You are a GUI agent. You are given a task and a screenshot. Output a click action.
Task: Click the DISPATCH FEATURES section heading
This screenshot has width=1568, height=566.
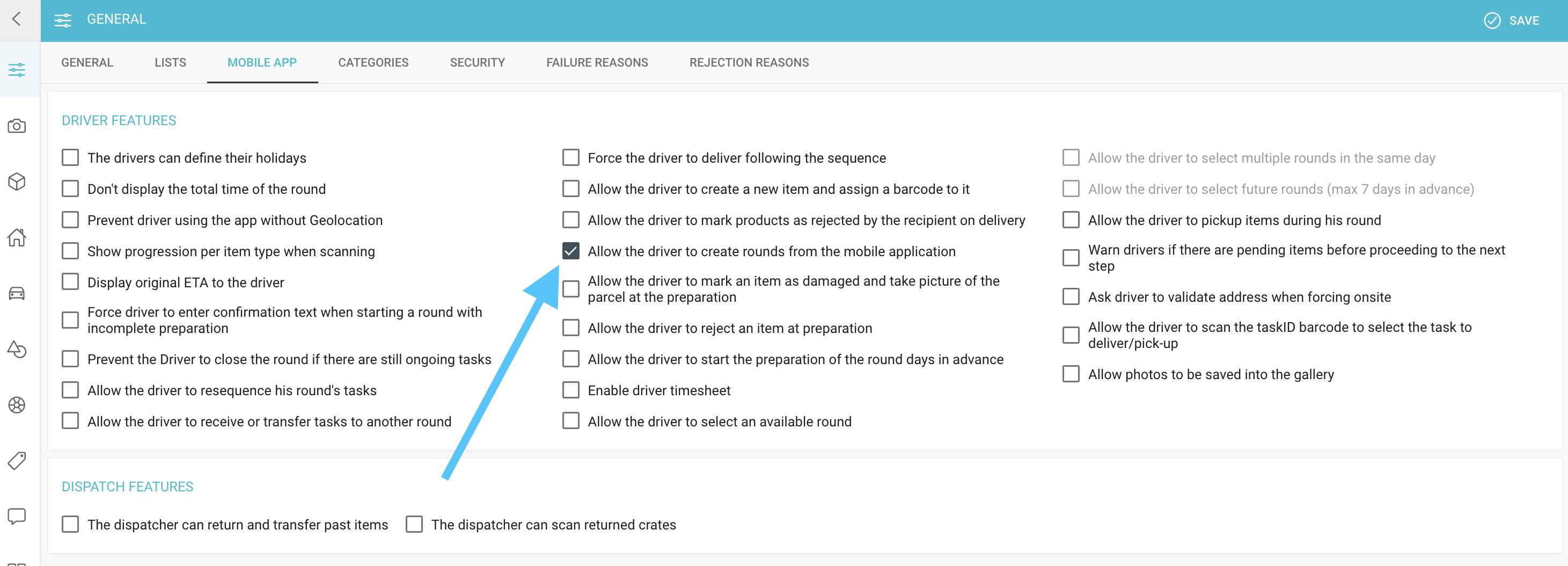point(127,487)
